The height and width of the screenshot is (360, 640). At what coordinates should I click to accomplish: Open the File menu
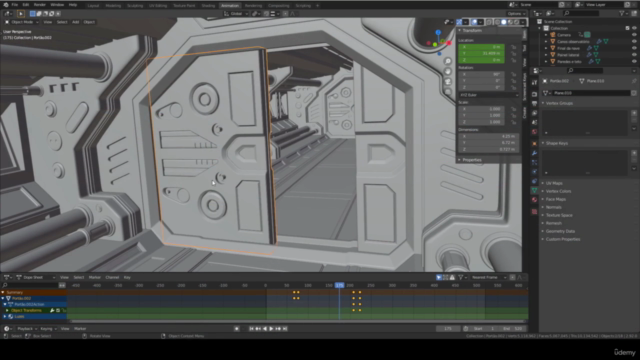[15, 5]
